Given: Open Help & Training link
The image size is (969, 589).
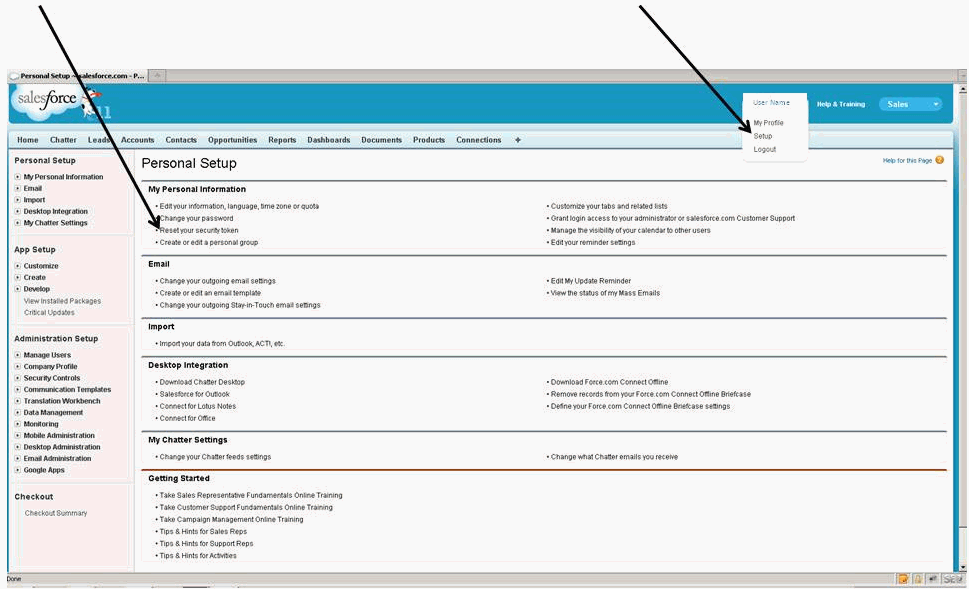Looking at the screenshot, I should (840, 104).
